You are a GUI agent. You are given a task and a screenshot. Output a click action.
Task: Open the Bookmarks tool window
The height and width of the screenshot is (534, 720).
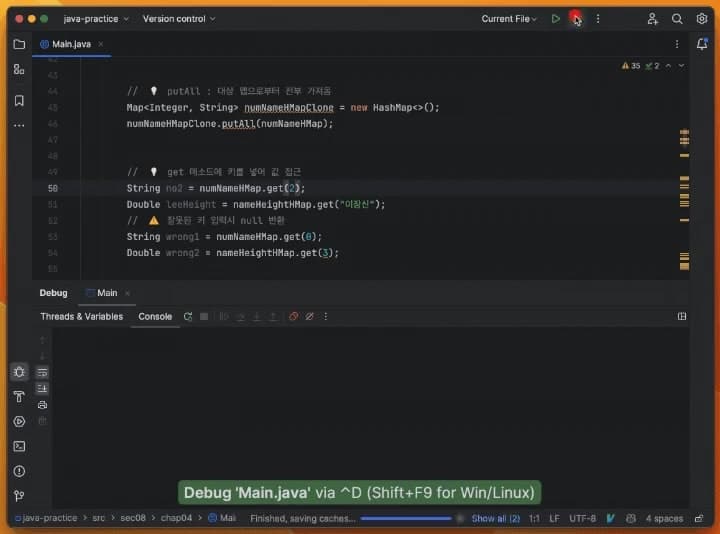tap(19, 101)
